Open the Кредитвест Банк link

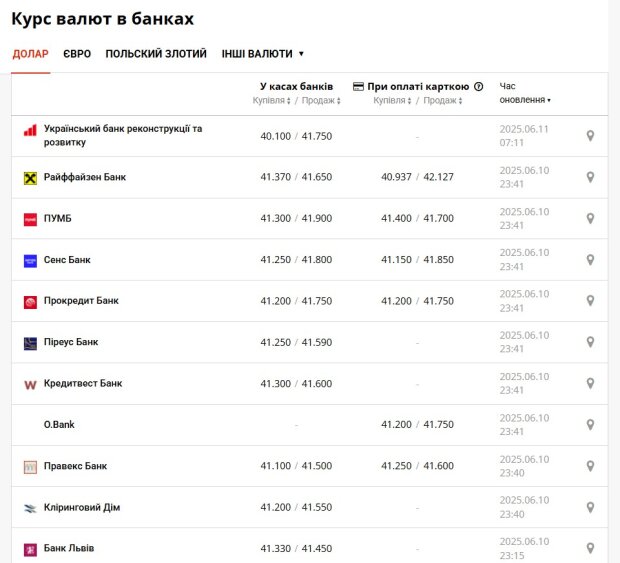coord(83,384)
